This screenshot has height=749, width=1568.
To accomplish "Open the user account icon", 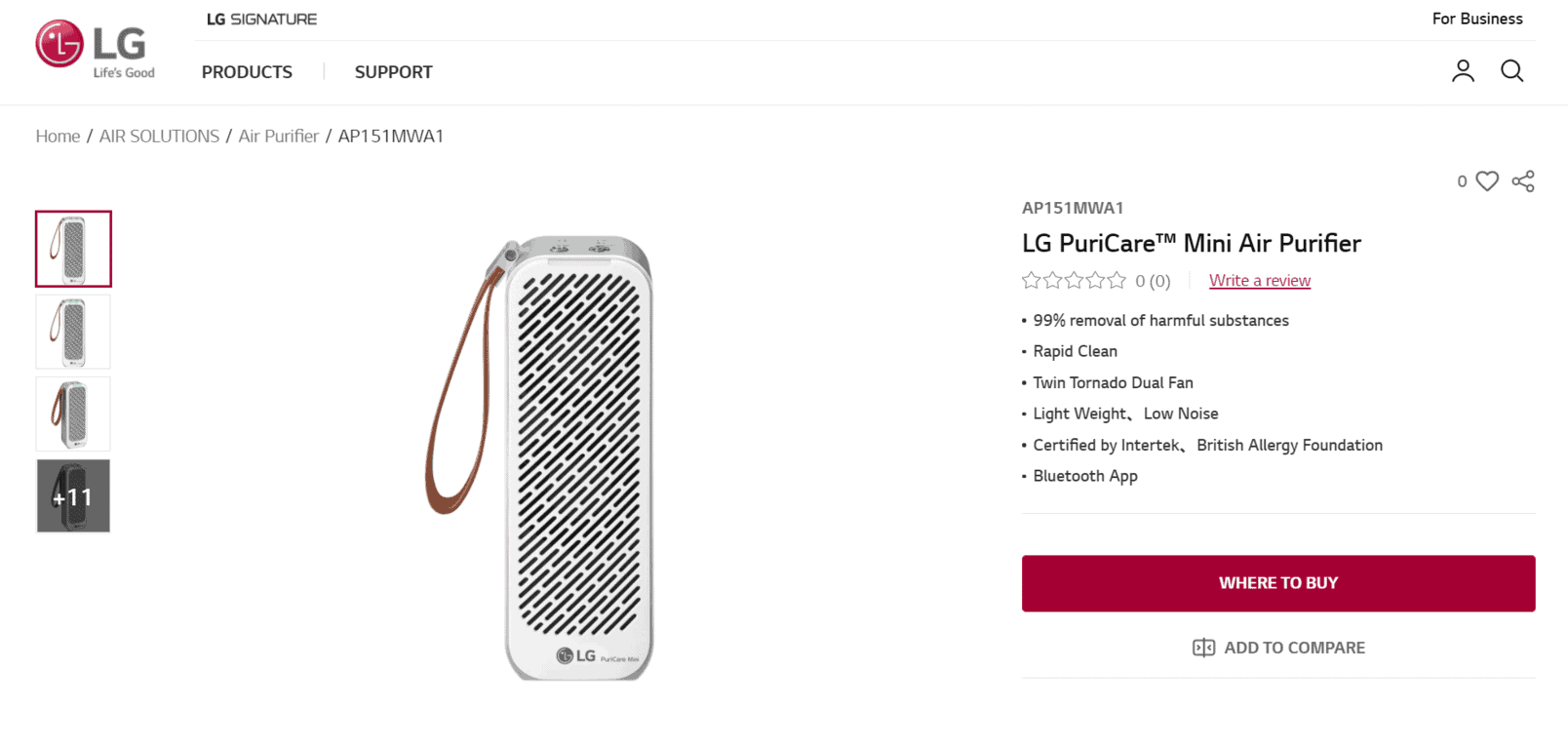I will pyautogui.click(x=1463, y=70).
